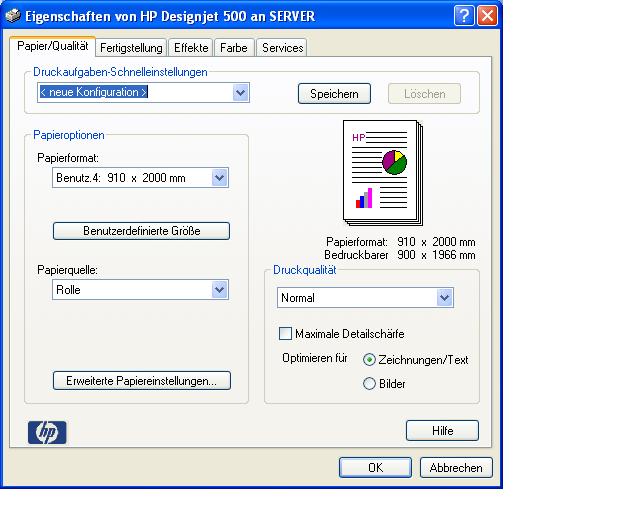Viewport: 640px width, 512px height.
Task: Select the Bilder radio button
Action: pos(369,384)
